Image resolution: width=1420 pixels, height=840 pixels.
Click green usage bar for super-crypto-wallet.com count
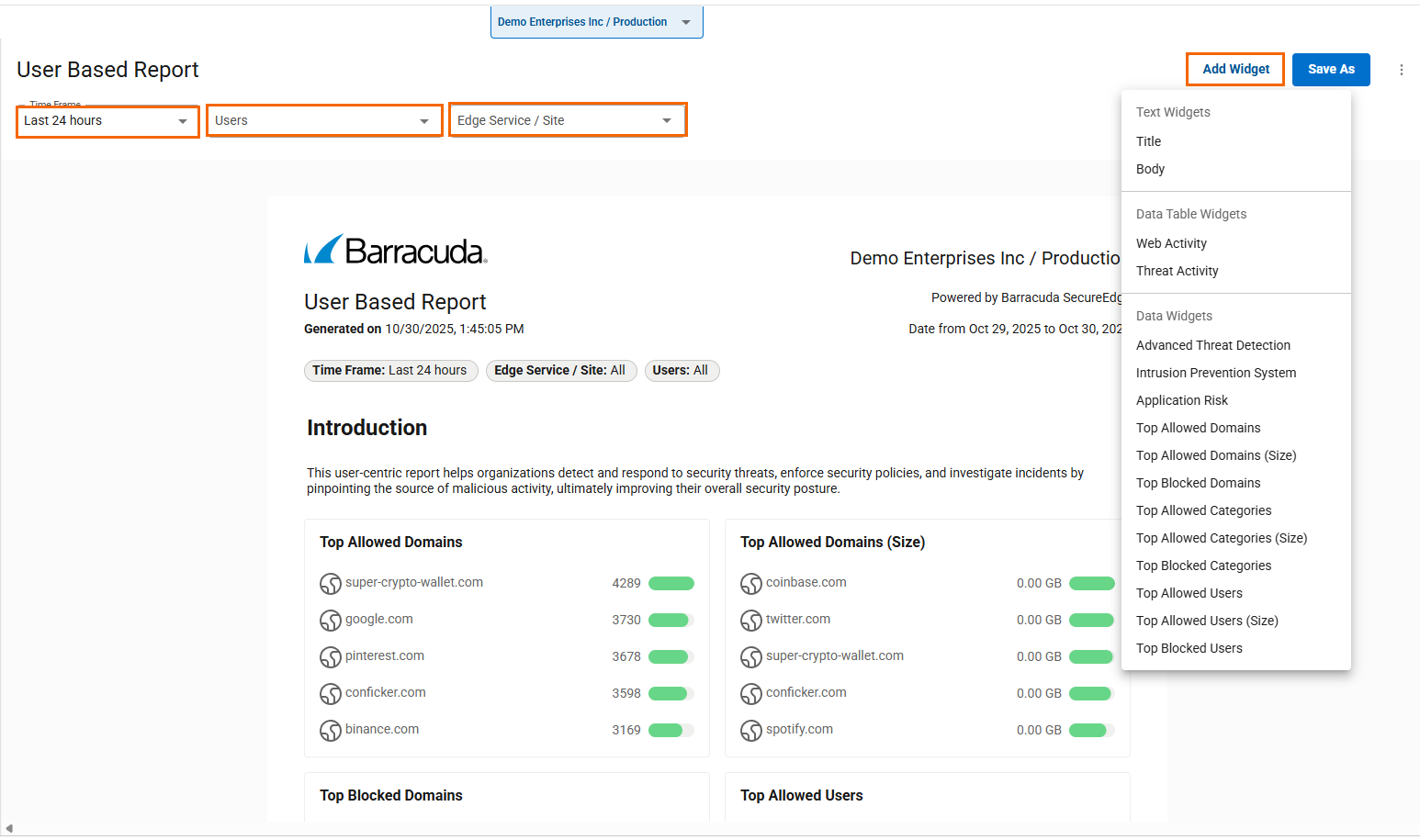point(671,584)
